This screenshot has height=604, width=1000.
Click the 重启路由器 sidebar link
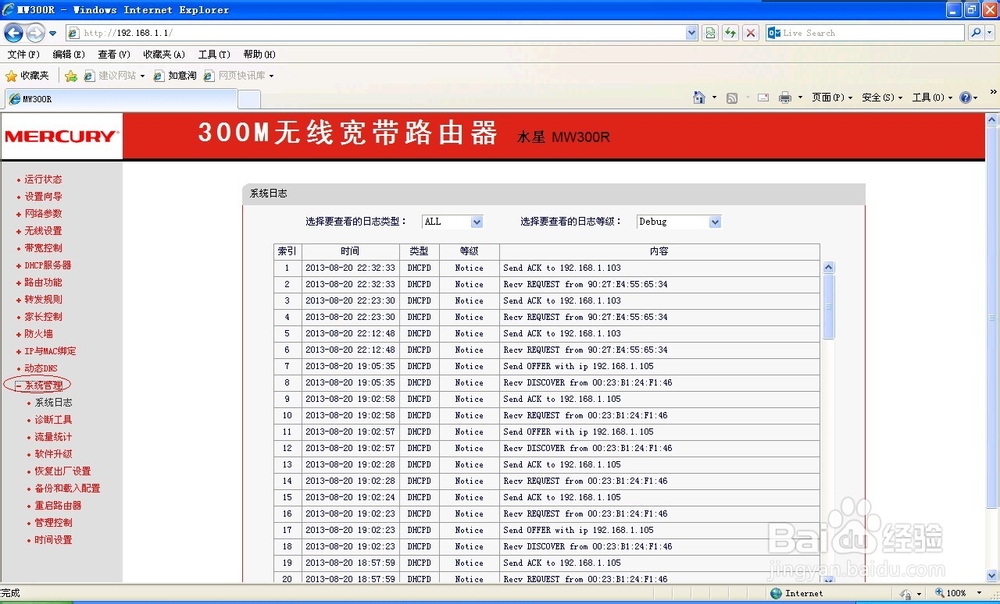pyautogui.click(x=56, y=506)
